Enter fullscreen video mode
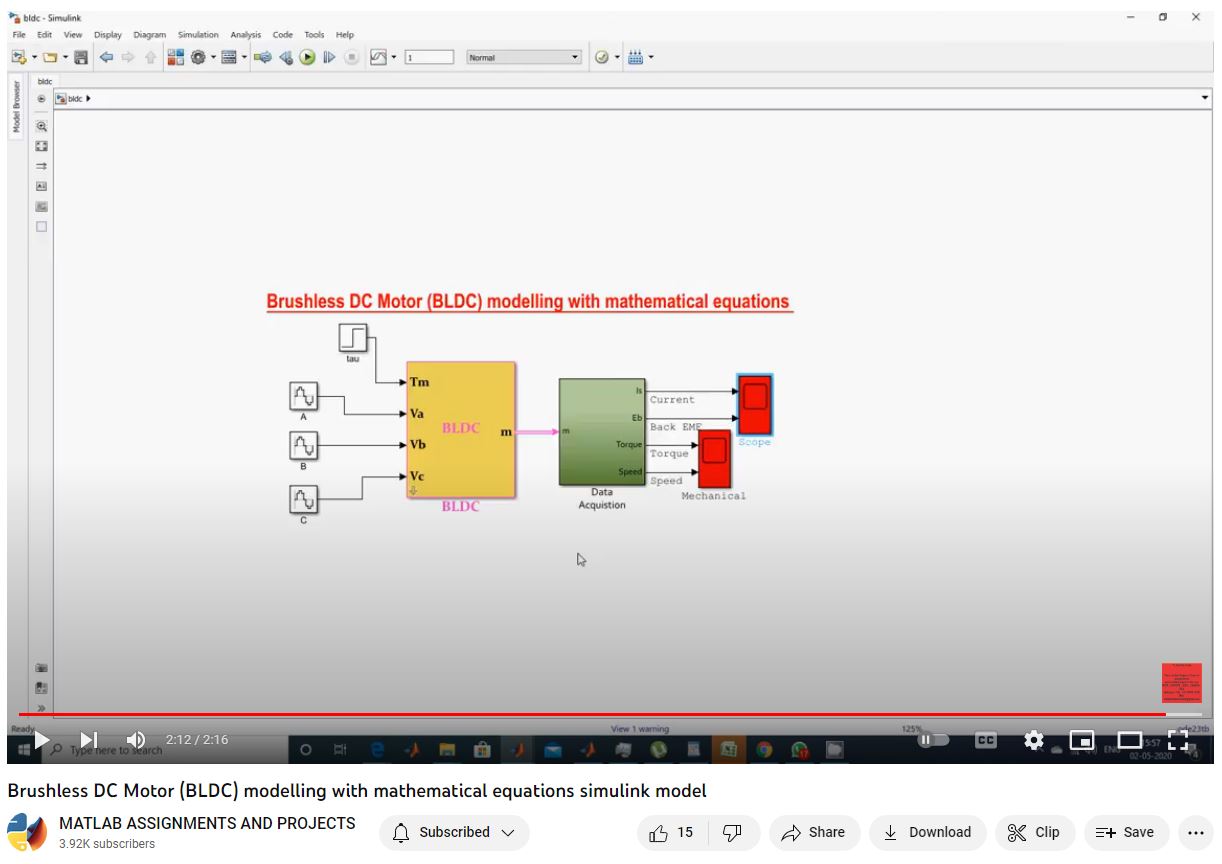Image resolution: width=1222 pixels, height=864 pixels. [1178, 740]
